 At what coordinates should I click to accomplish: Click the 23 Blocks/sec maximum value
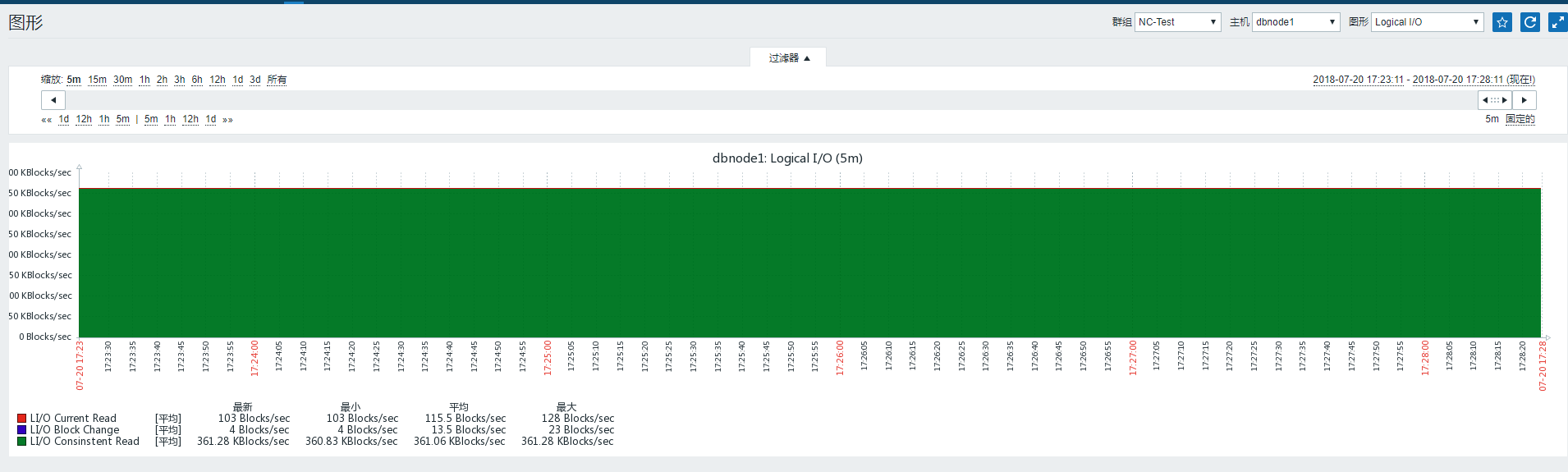click(581, 430)
